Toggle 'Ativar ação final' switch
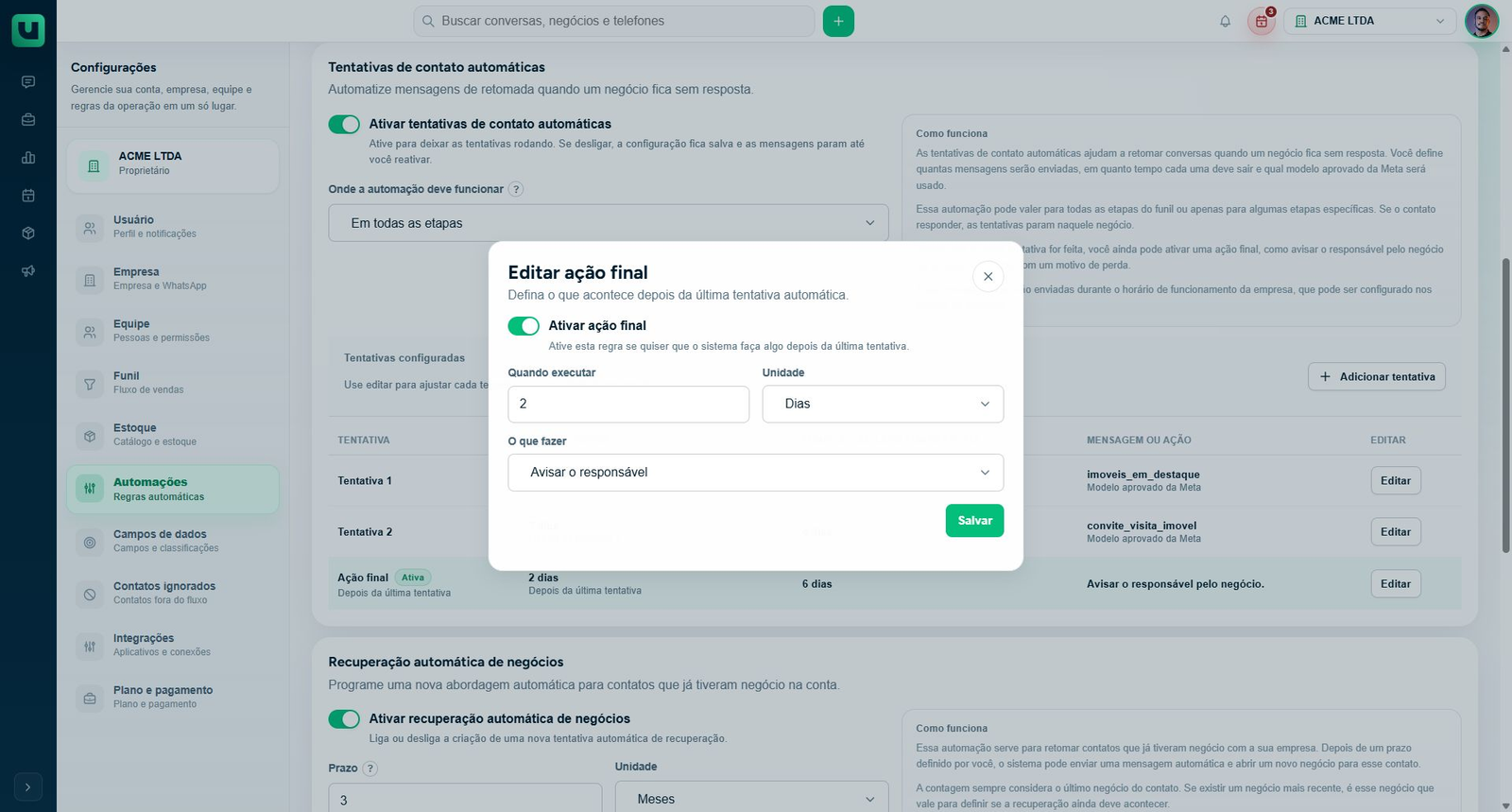The width and height of the screenshot is (1512, 812). 524,326
